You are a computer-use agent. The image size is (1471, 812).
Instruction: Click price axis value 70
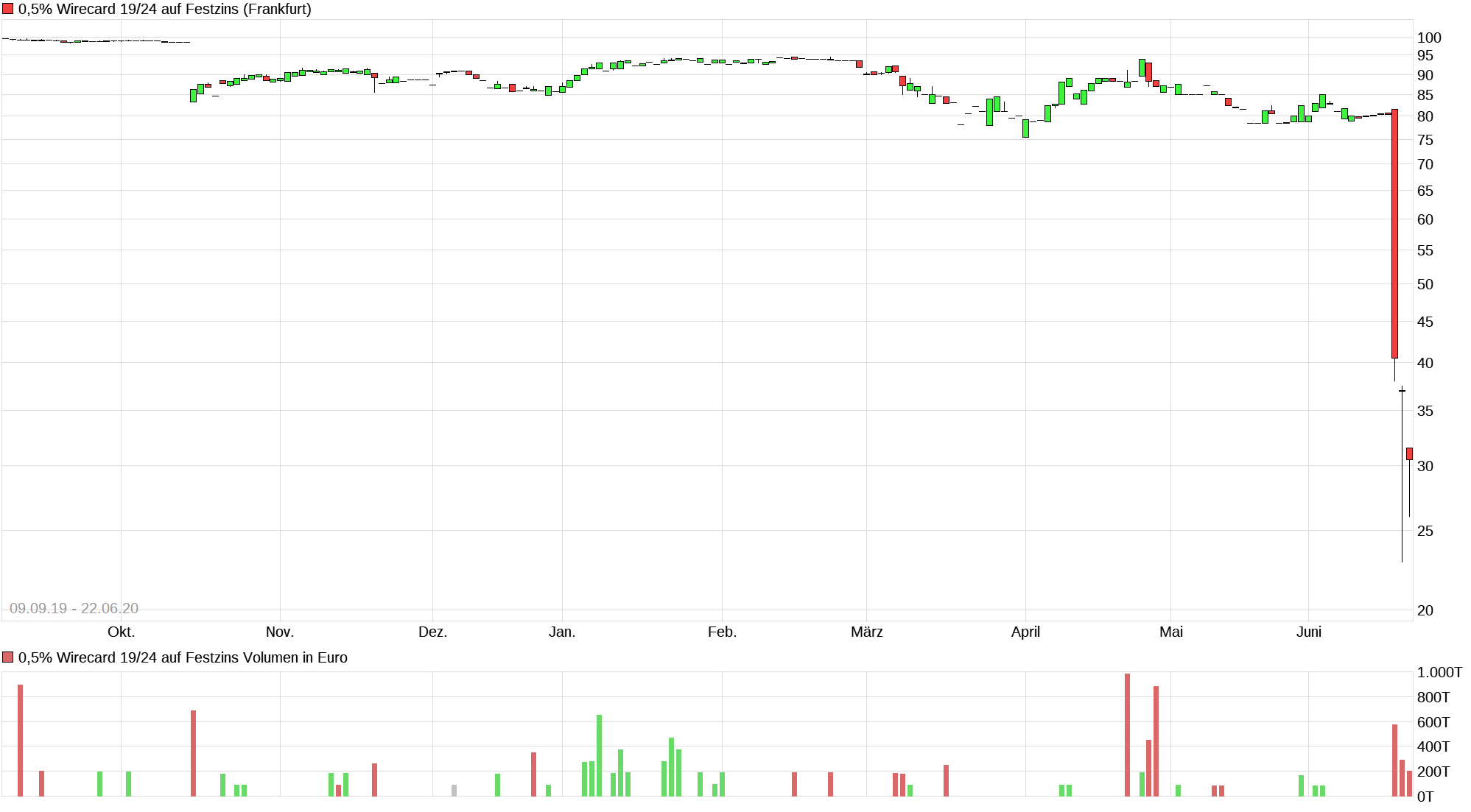[x=1425, y=164]
